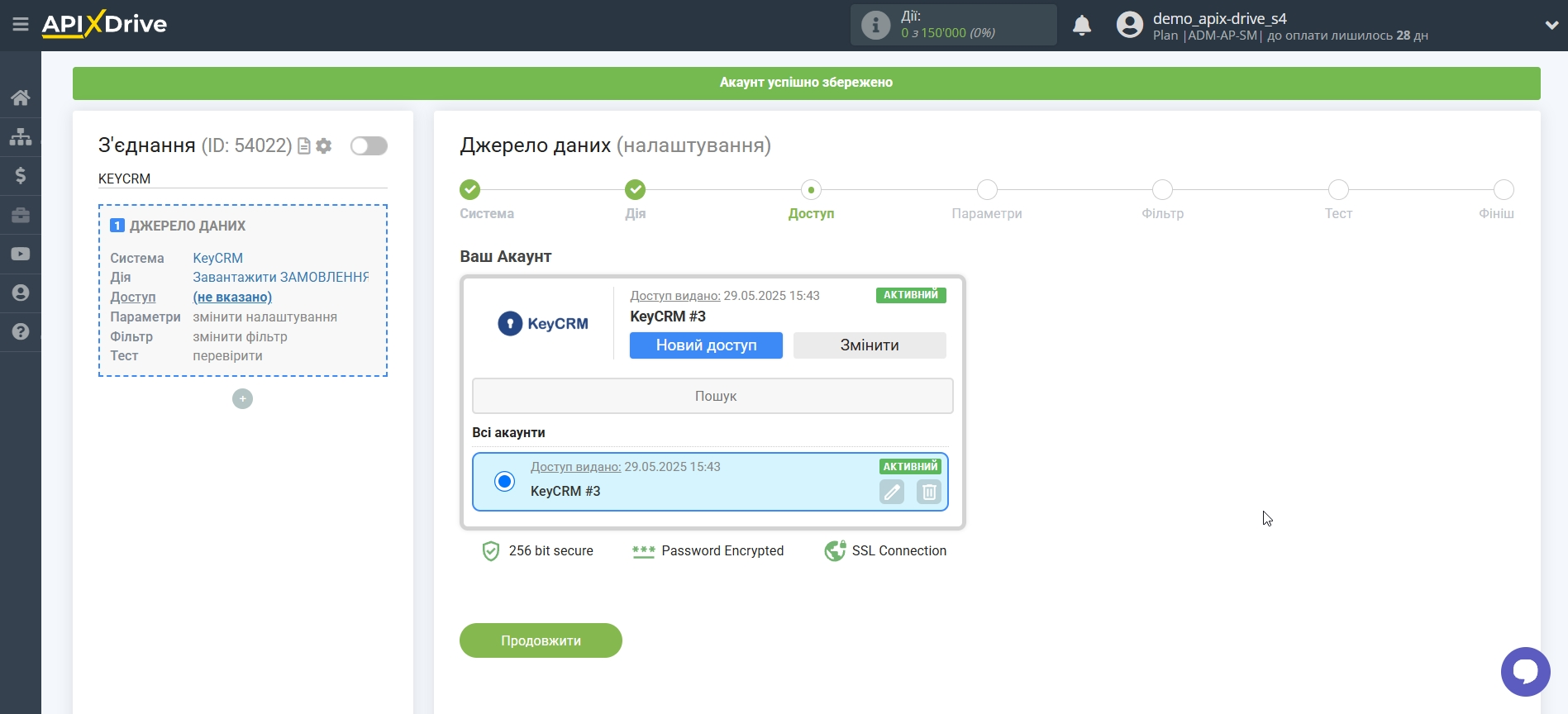Image resolution: width=1568 pixels, height=714 pixels.
Task: Open the connections sitemap sidebar icon
Action: tap(21, 136)
